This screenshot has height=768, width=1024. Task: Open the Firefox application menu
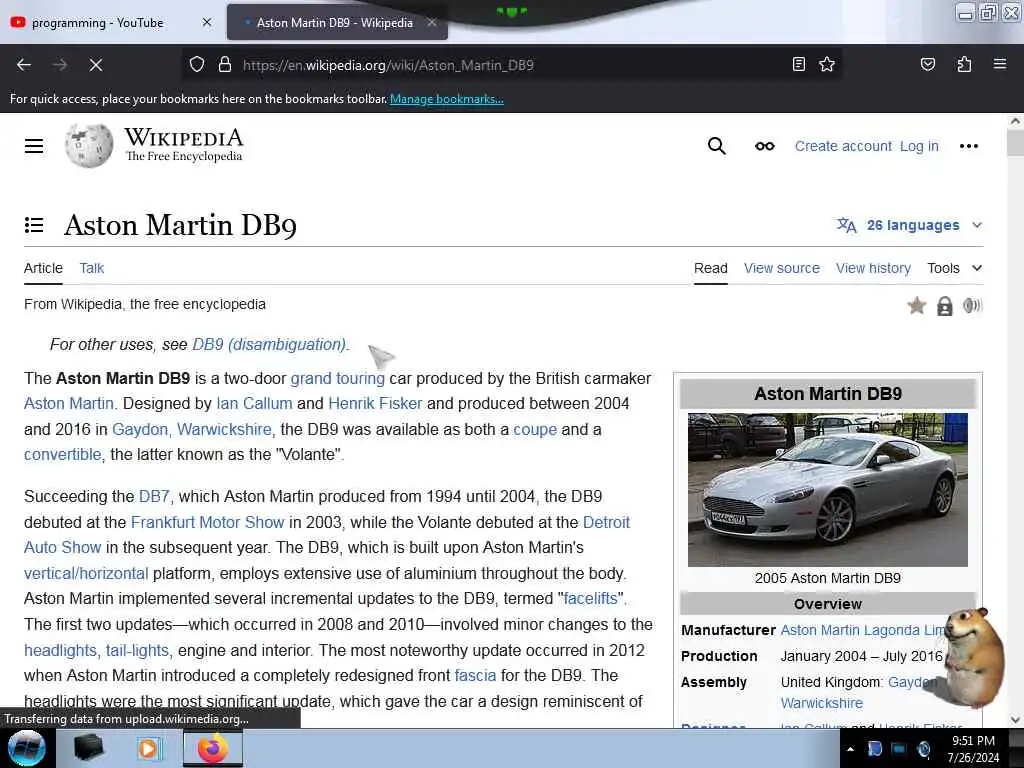[x=999, y=64]
